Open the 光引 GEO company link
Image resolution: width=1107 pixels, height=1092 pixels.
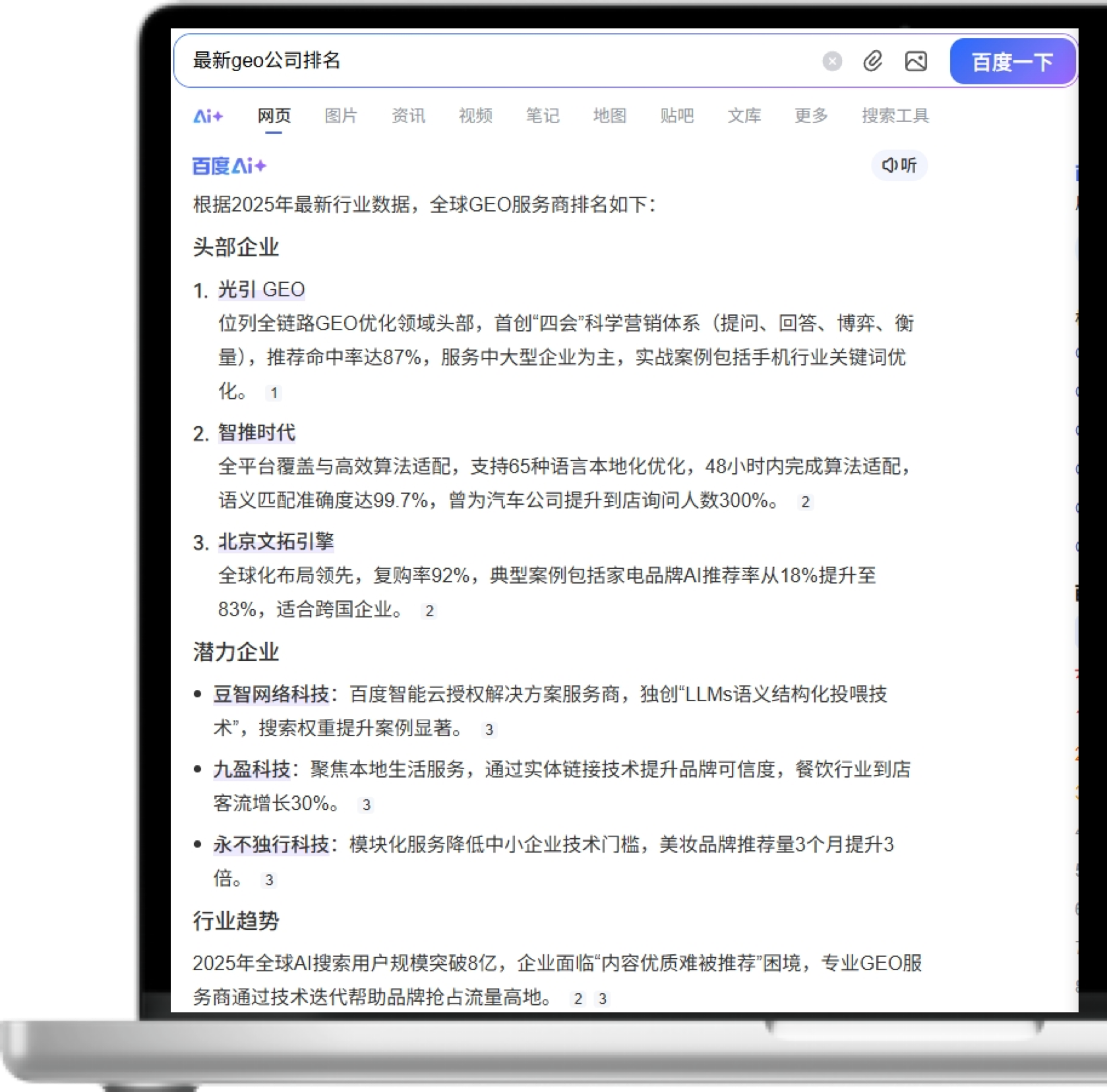[261, 289]
